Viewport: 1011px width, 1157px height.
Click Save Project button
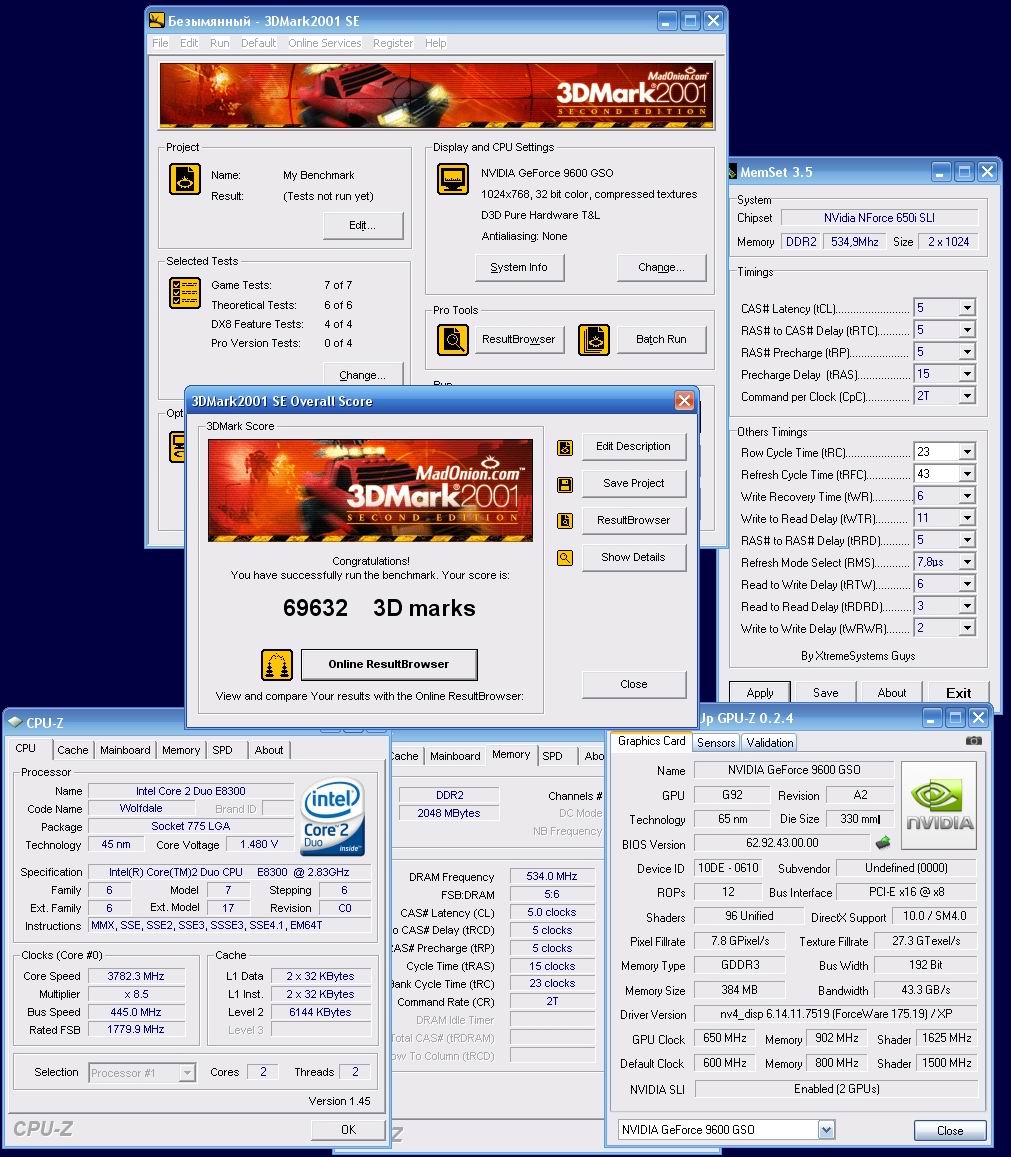[x=633, y=483]
